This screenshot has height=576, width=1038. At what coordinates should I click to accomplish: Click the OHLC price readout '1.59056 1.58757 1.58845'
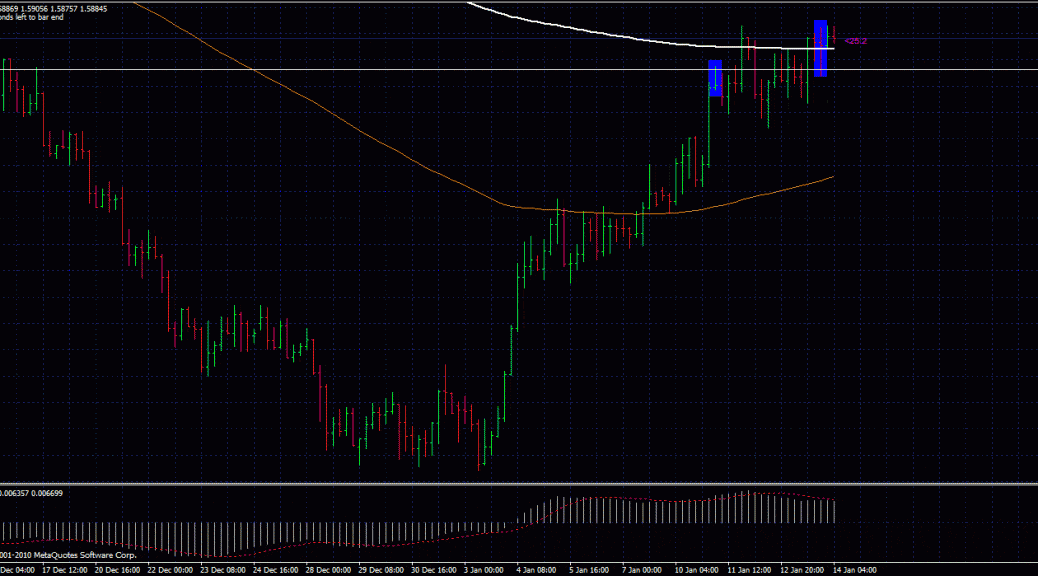pos(64,9)
